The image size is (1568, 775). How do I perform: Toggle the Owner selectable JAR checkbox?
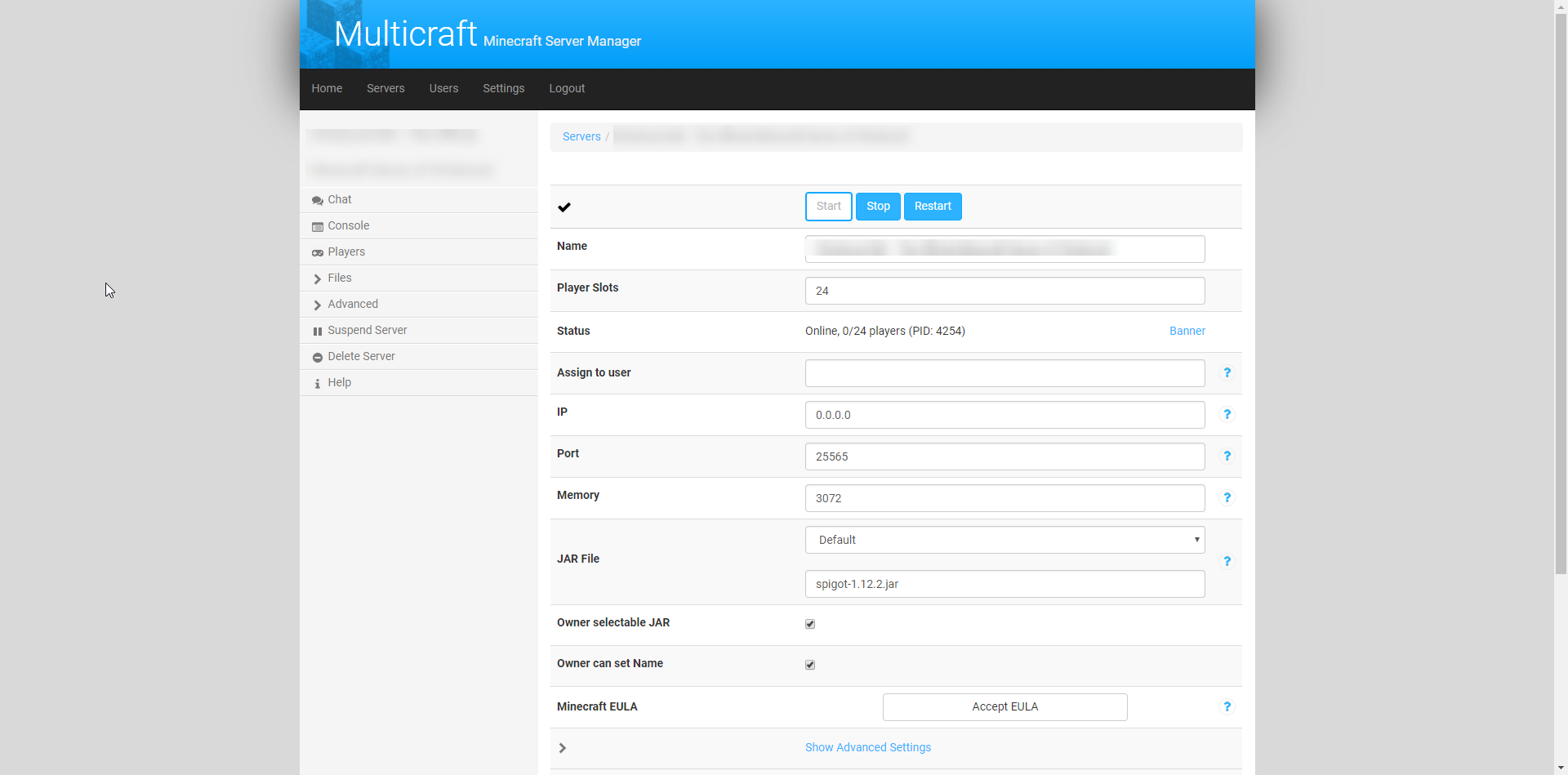click(810, 624)
